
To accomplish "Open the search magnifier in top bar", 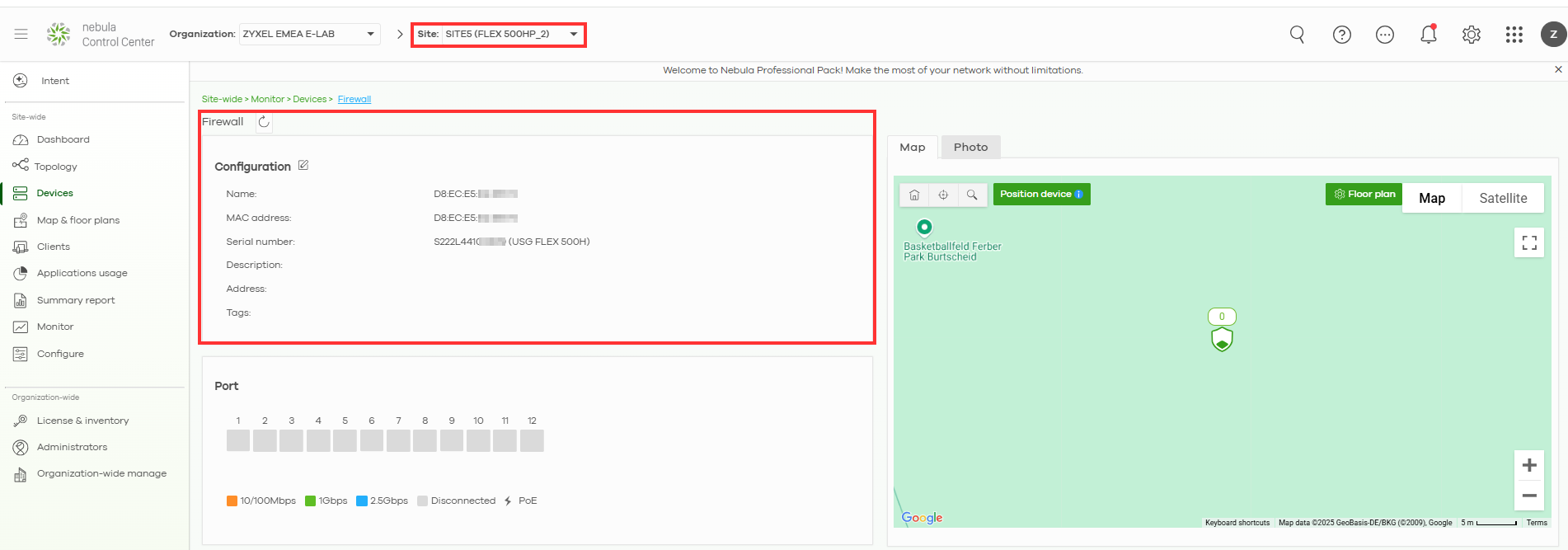I will click(x=1297, y=34).
